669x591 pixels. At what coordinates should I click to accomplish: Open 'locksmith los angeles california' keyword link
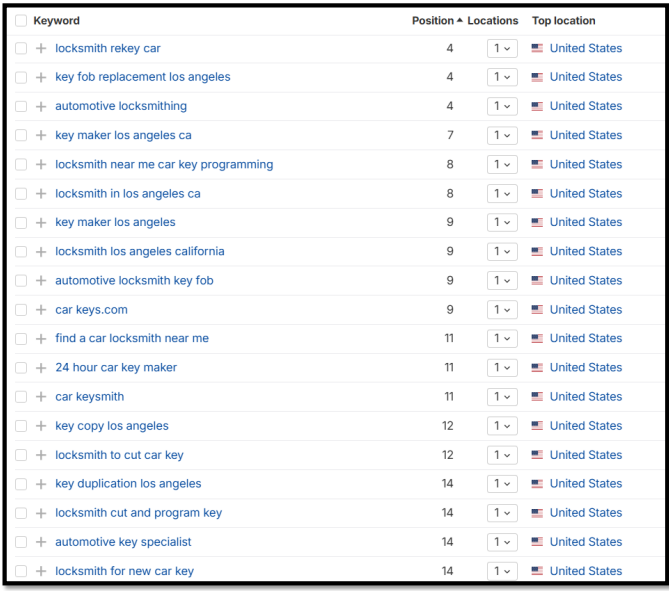click(140, 251)
